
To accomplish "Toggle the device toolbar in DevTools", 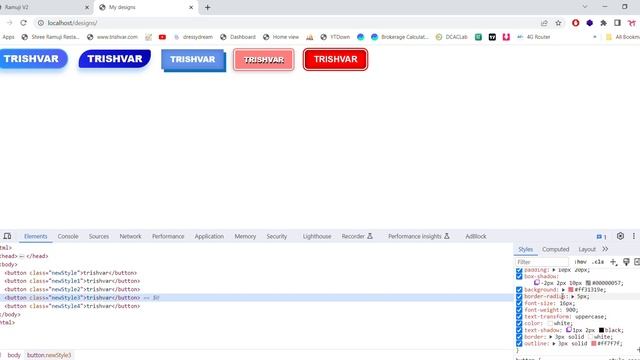I will (x=7, y=236).
